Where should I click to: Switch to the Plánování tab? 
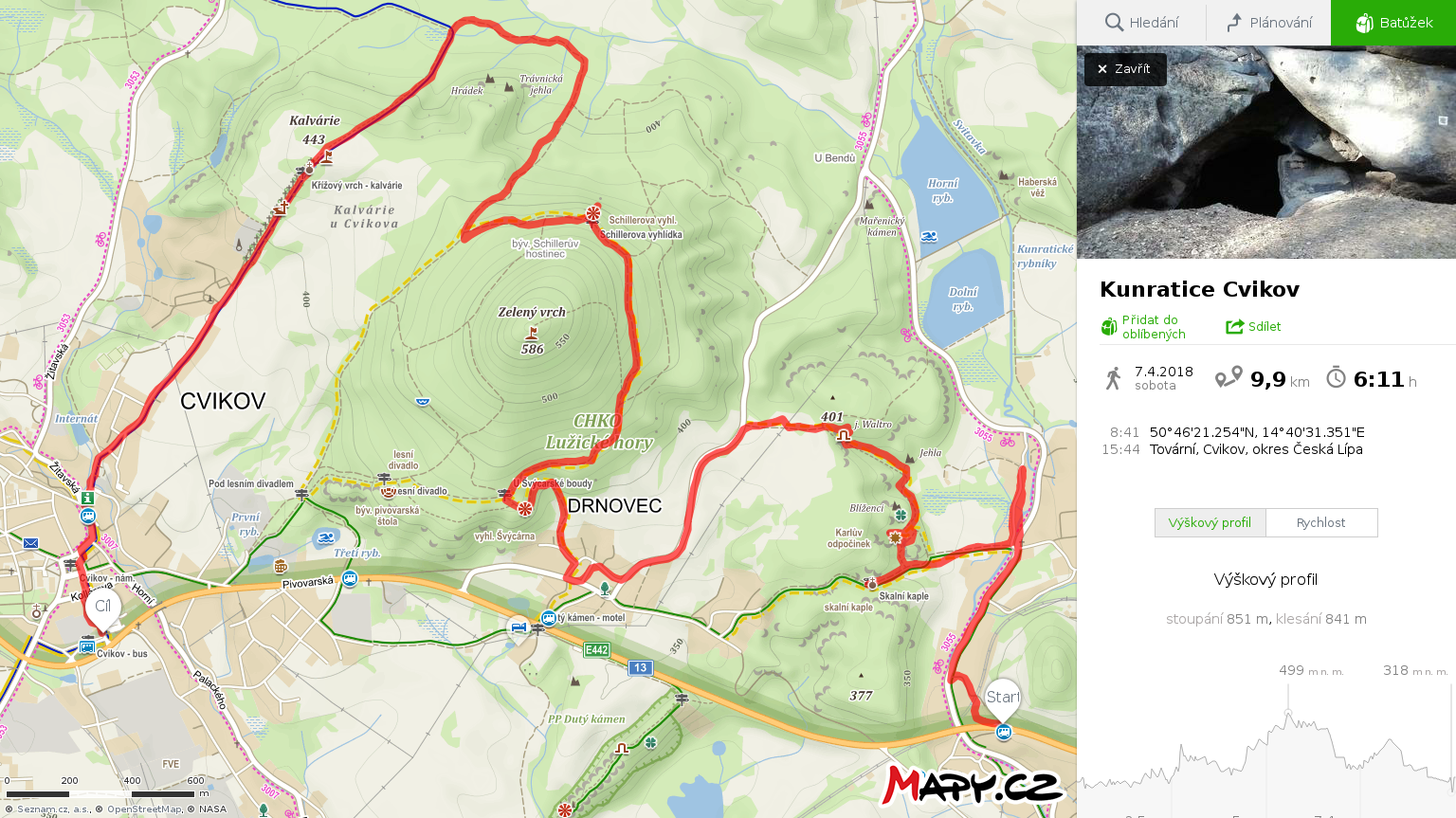point(1268,23)
